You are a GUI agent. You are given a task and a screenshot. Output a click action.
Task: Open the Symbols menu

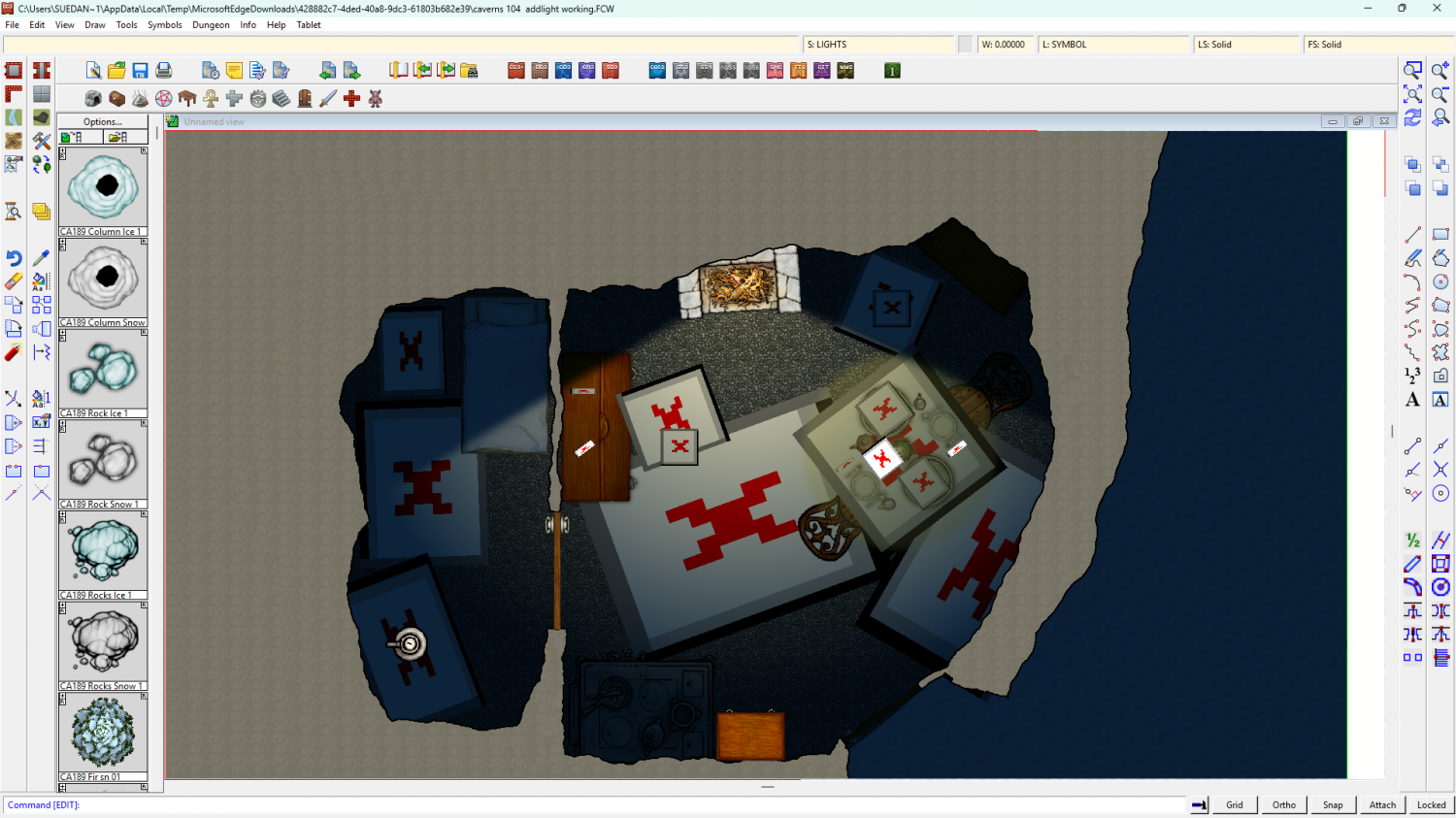tap(164, 25)
